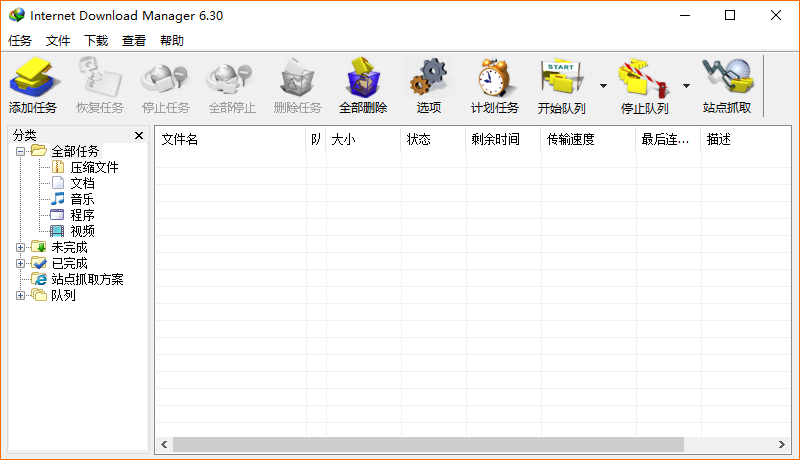Click the horizontal scrollbar thumb
The height and width of the screenshot is (460, 800).
tap(428, 445)
